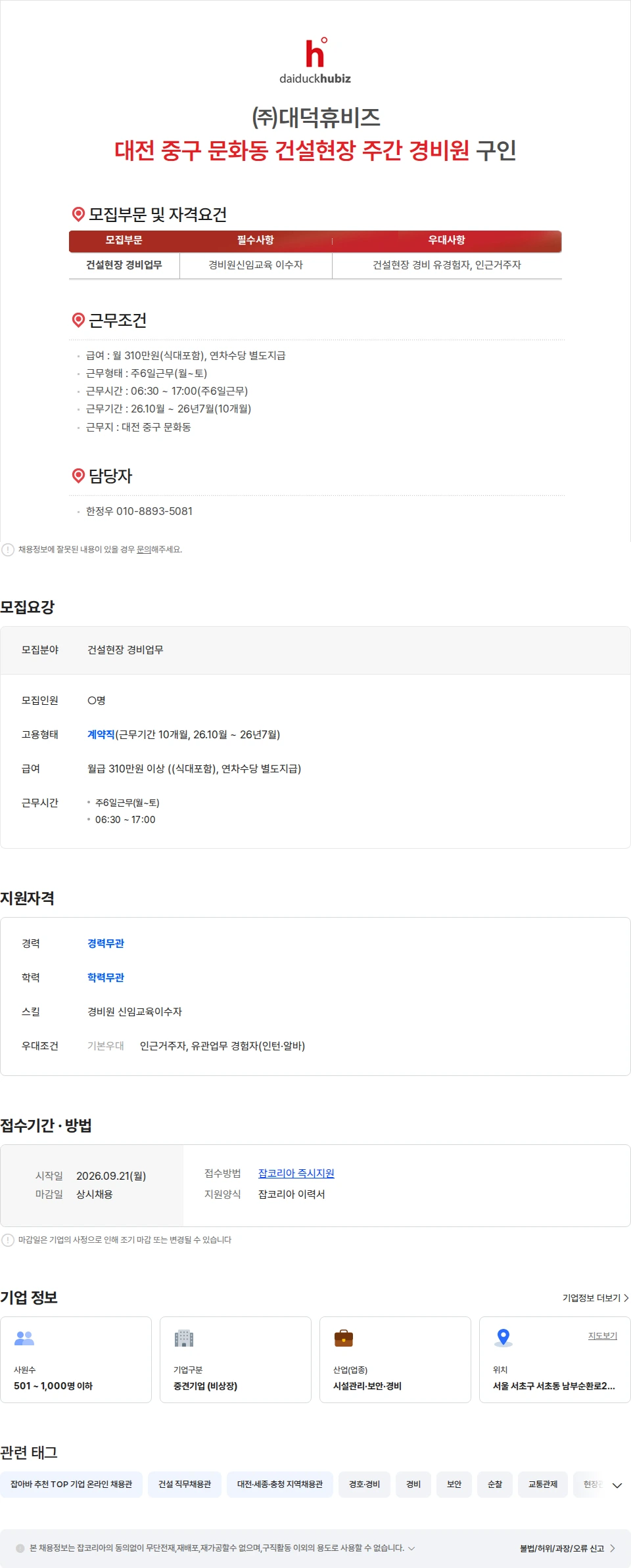Screen dimensions: 631x1568
Task: Click the 학력무관 text
Action: (106, 977)
